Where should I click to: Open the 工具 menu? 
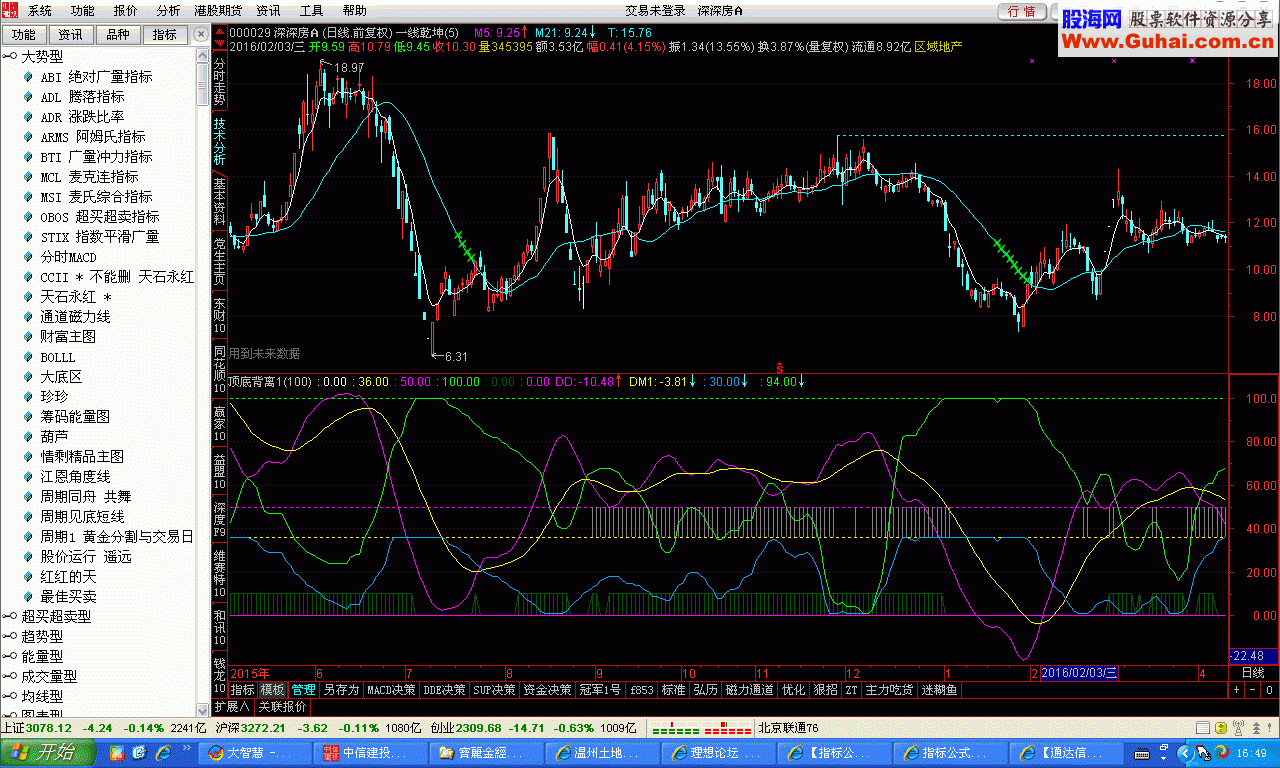pyautogui.click(x=312, y=11)
